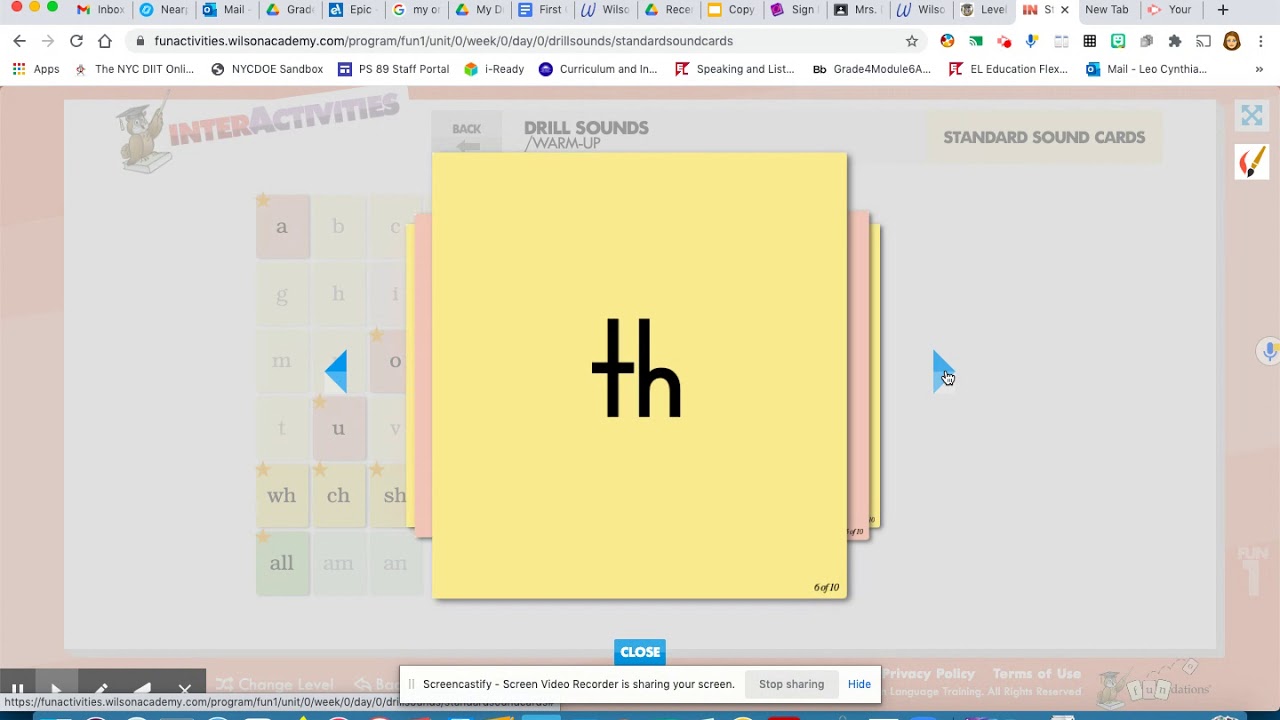Toggle fullscreen mode icon at top right

[x=1251, y=116]
